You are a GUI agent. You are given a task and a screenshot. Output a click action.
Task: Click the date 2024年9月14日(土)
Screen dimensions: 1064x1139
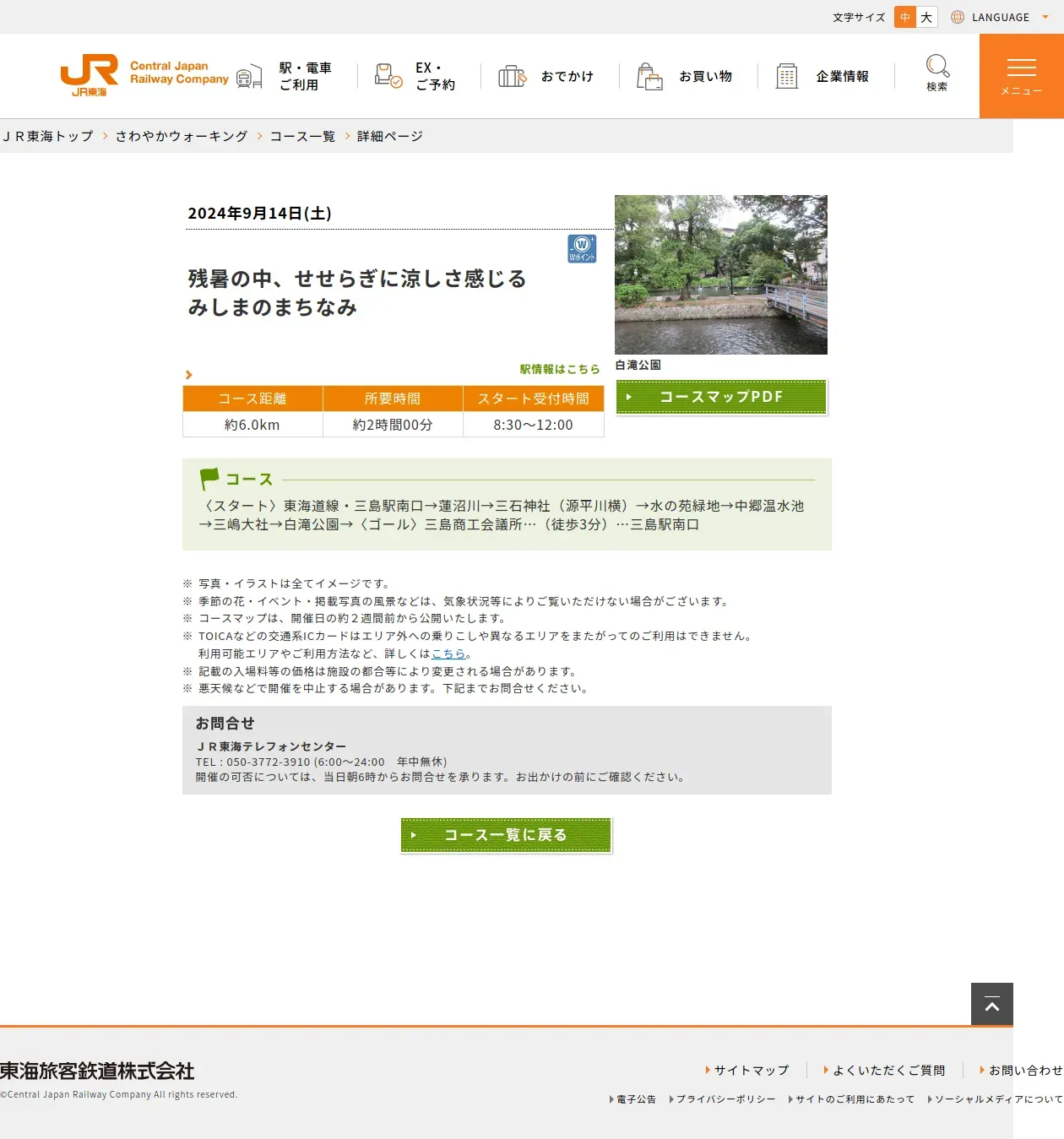point(260,213)
